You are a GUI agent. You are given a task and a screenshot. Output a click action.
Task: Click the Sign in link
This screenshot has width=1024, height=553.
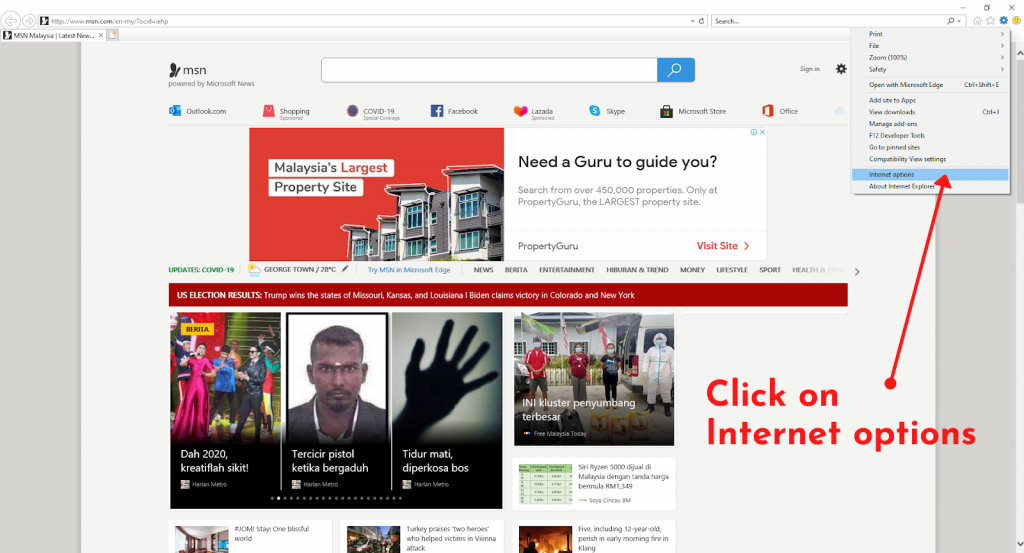coord(809,69)
